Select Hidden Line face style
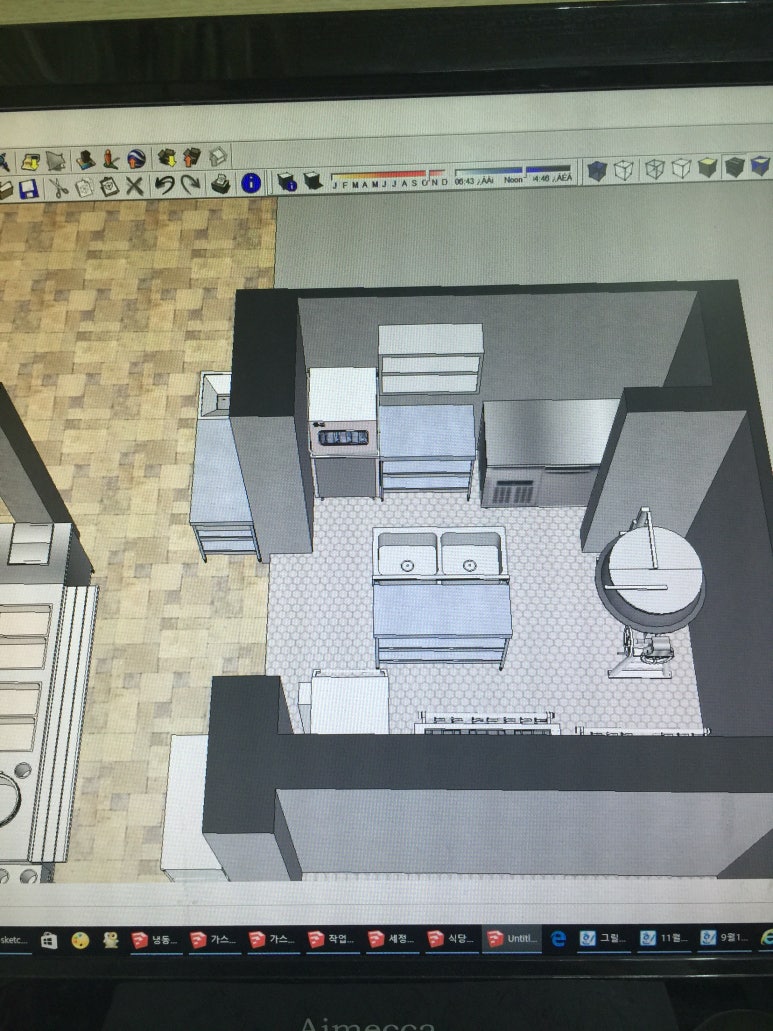 click(x=681, y=168)
